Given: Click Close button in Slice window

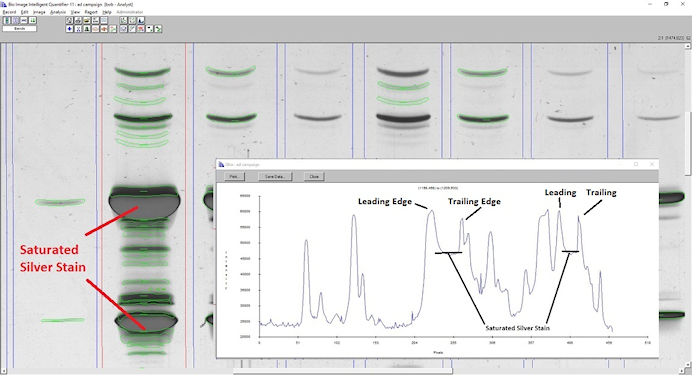Looking at the screenshot, I should (x=314, y=176).
